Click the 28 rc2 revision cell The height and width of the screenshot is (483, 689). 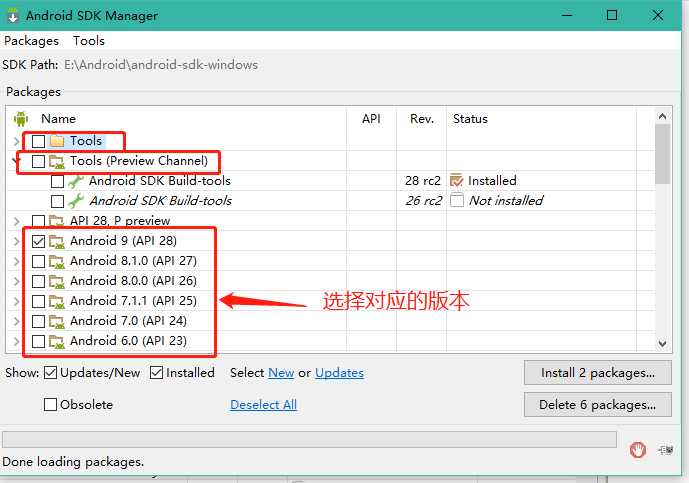click(x=423, y=181)
